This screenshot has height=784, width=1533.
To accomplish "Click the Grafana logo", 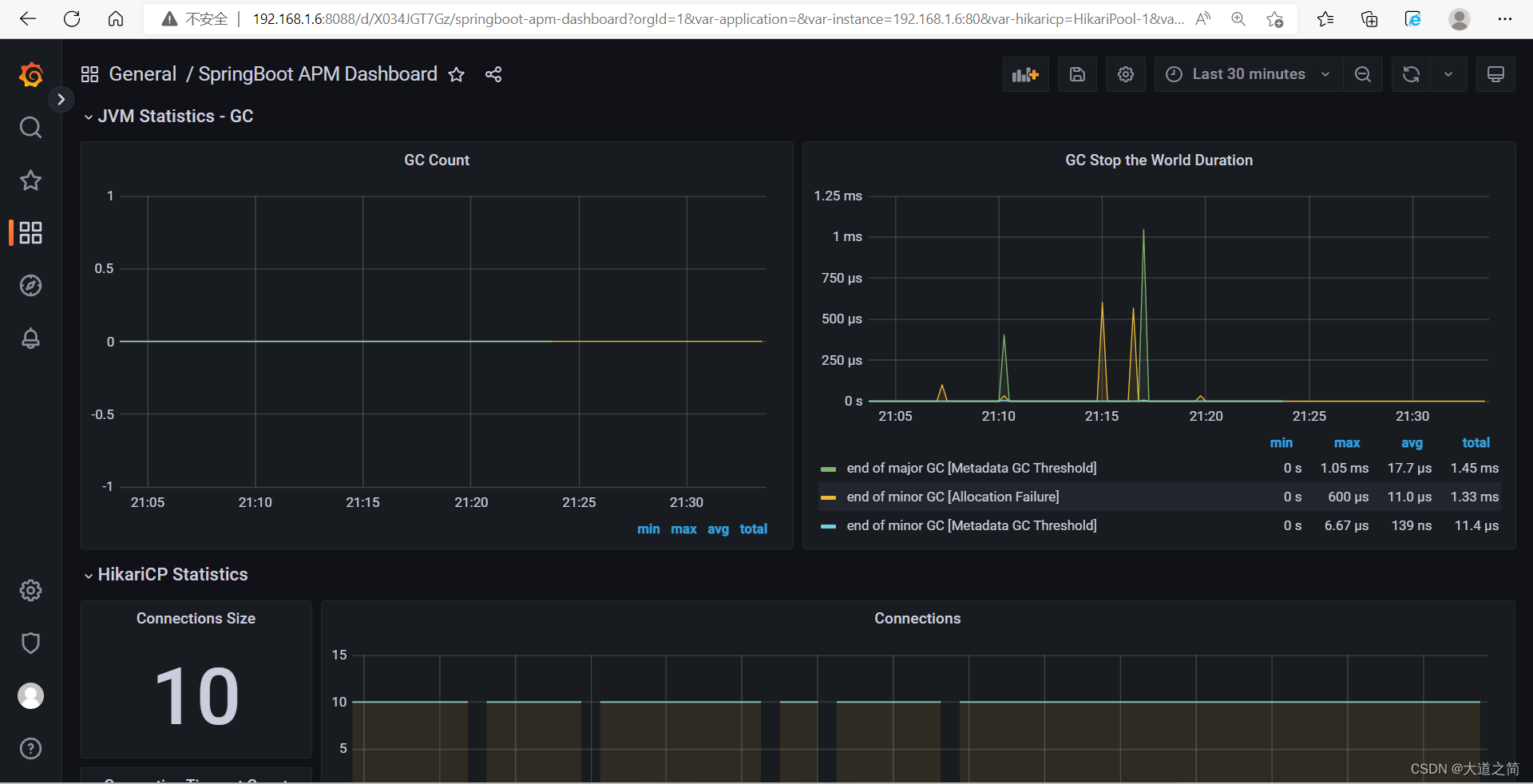I will pos(31,74).
